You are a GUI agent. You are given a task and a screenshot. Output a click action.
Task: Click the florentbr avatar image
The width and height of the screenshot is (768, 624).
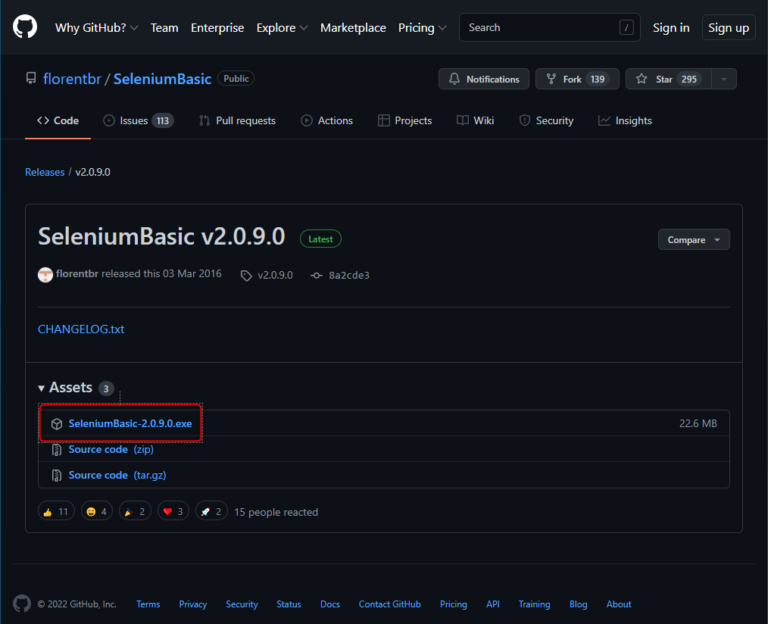point(45,275)
